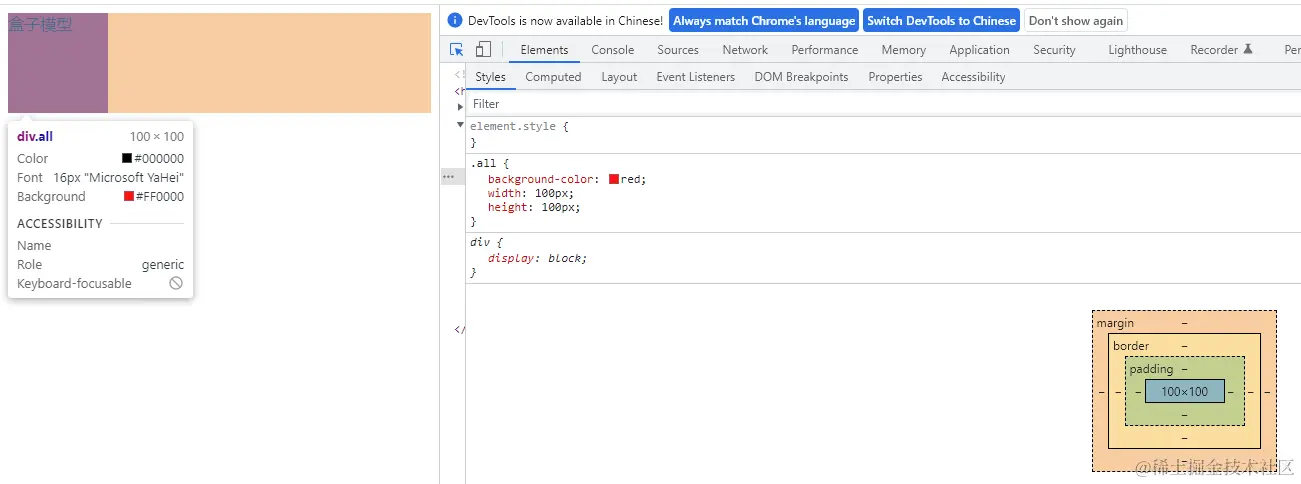Screen dimensions: 1301x484
Task: Click the div user-agent selector text
Action: tap(479, 242)
